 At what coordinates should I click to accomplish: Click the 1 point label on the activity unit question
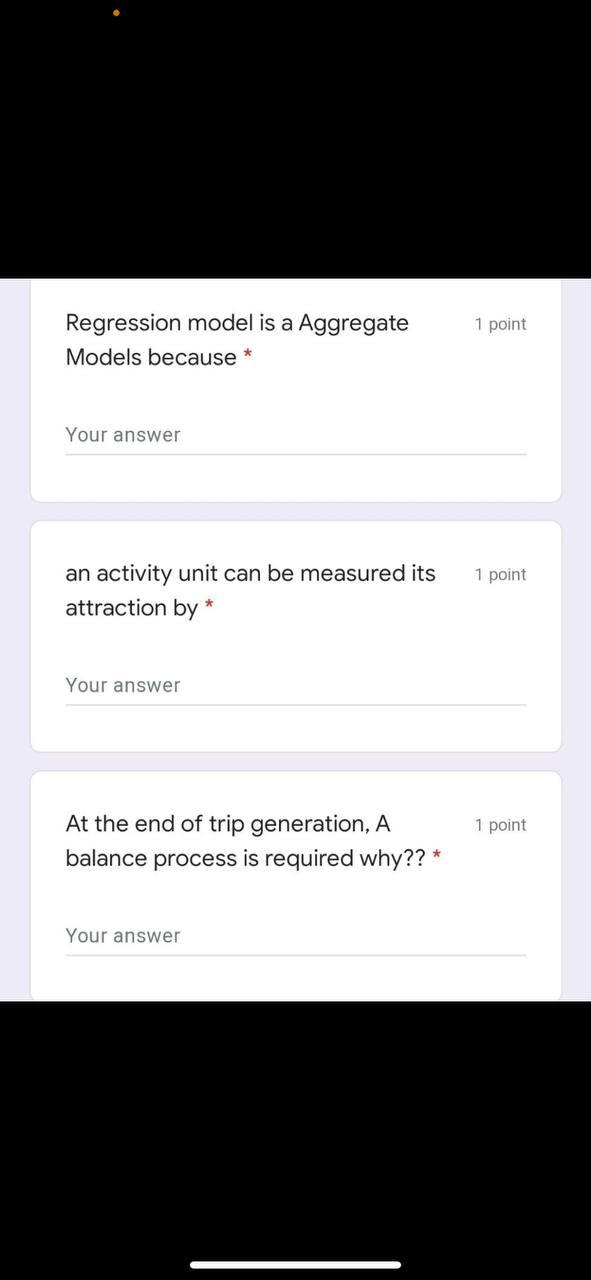pyautogui.click(x=500, y=574)
